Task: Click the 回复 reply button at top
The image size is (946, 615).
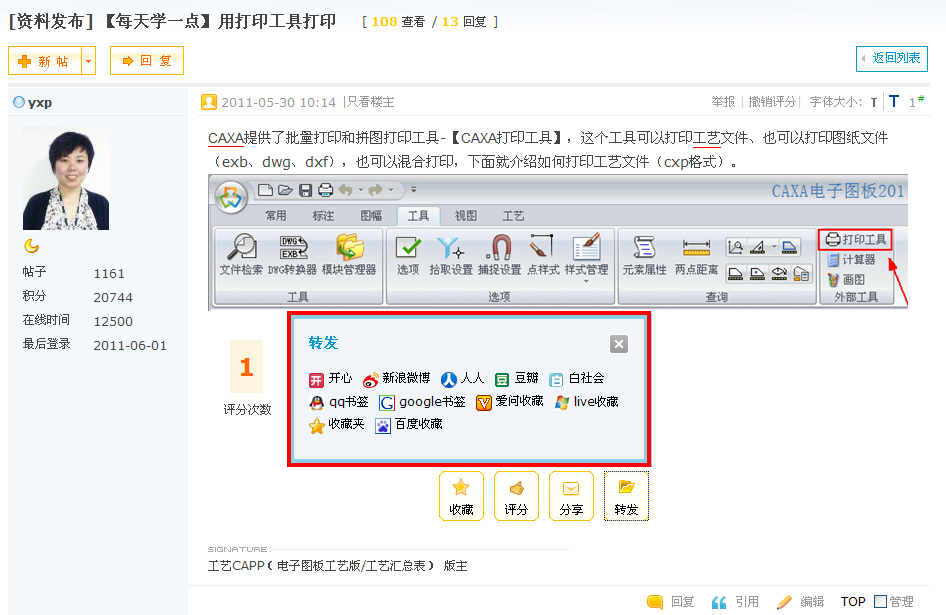Action: (147, 61)
